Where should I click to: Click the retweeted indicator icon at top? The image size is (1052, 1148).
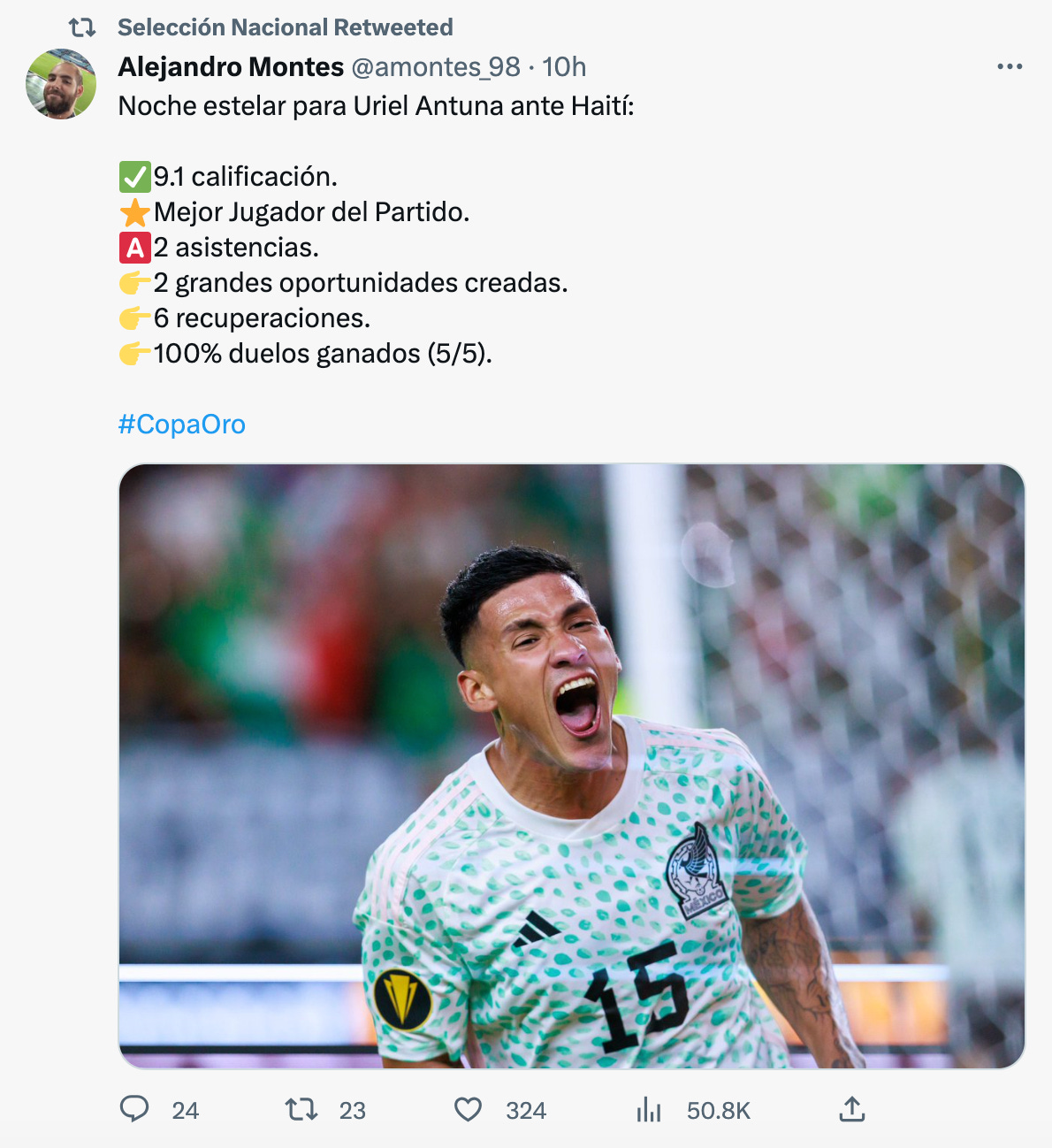click(82, 27)
